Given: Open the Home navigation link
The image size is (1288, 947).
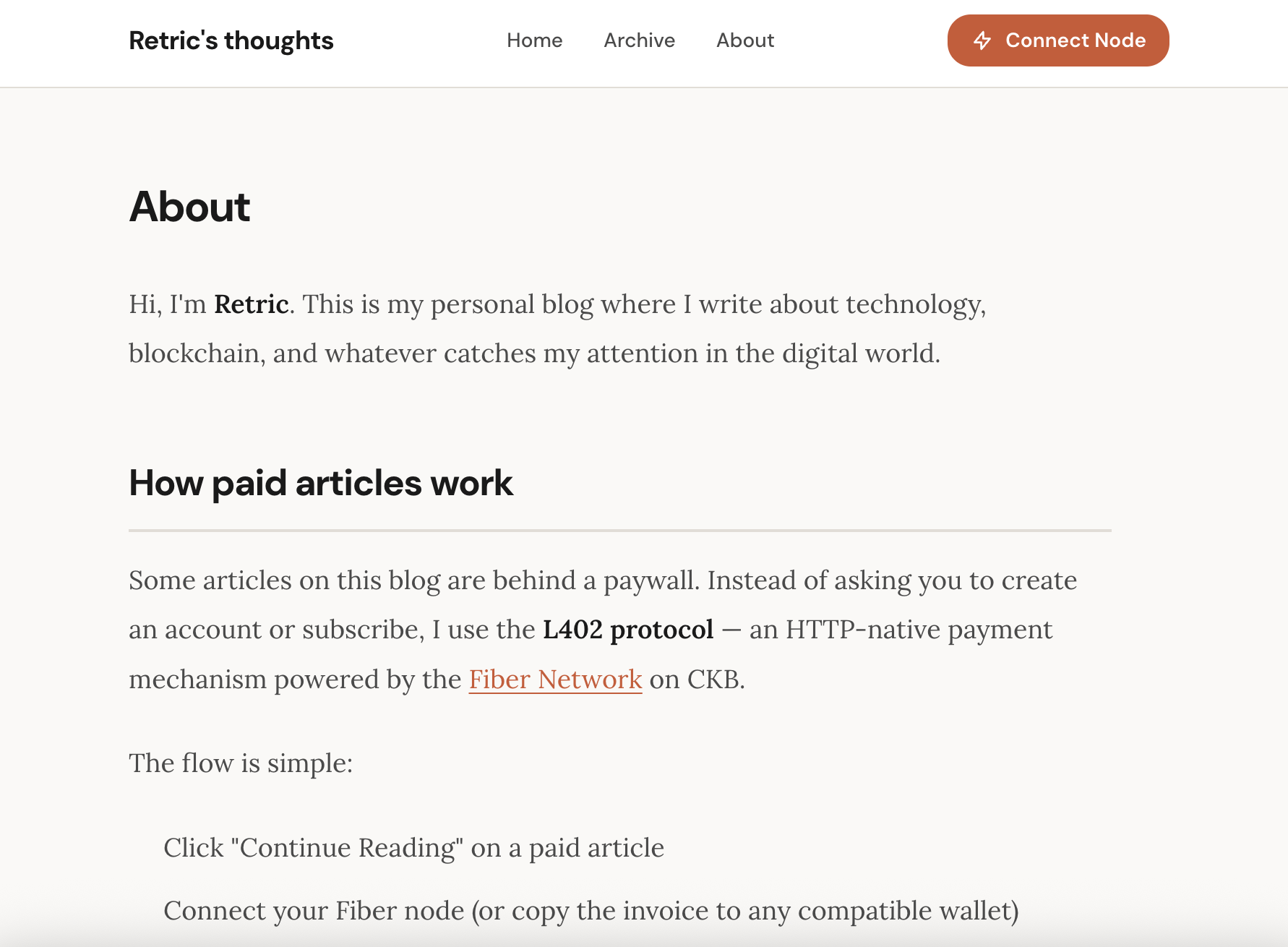Looking at the screenshot, I should click(x=534, y=40).
